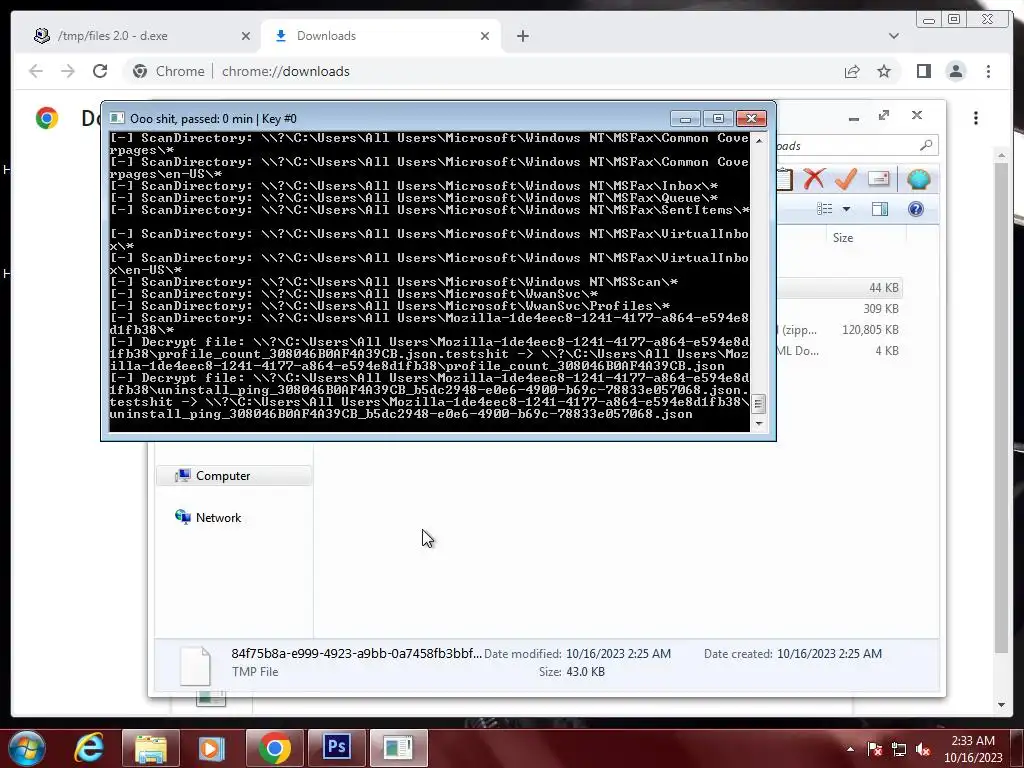
Task: Open Photoshop from the taskbar
Action: (x=337, y=748)
